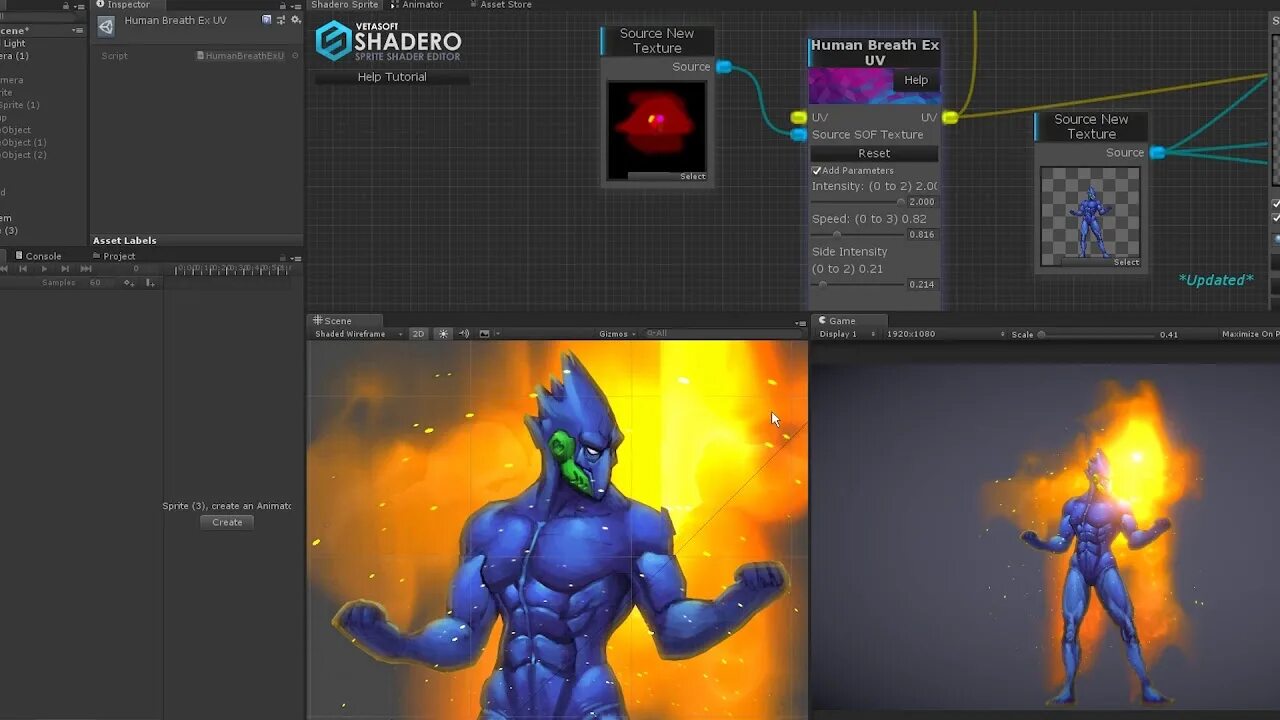The width and height of the screenshot is (1280, 720).
Task: Click the character texture node's Source output connector
Action: (1157, 153)
